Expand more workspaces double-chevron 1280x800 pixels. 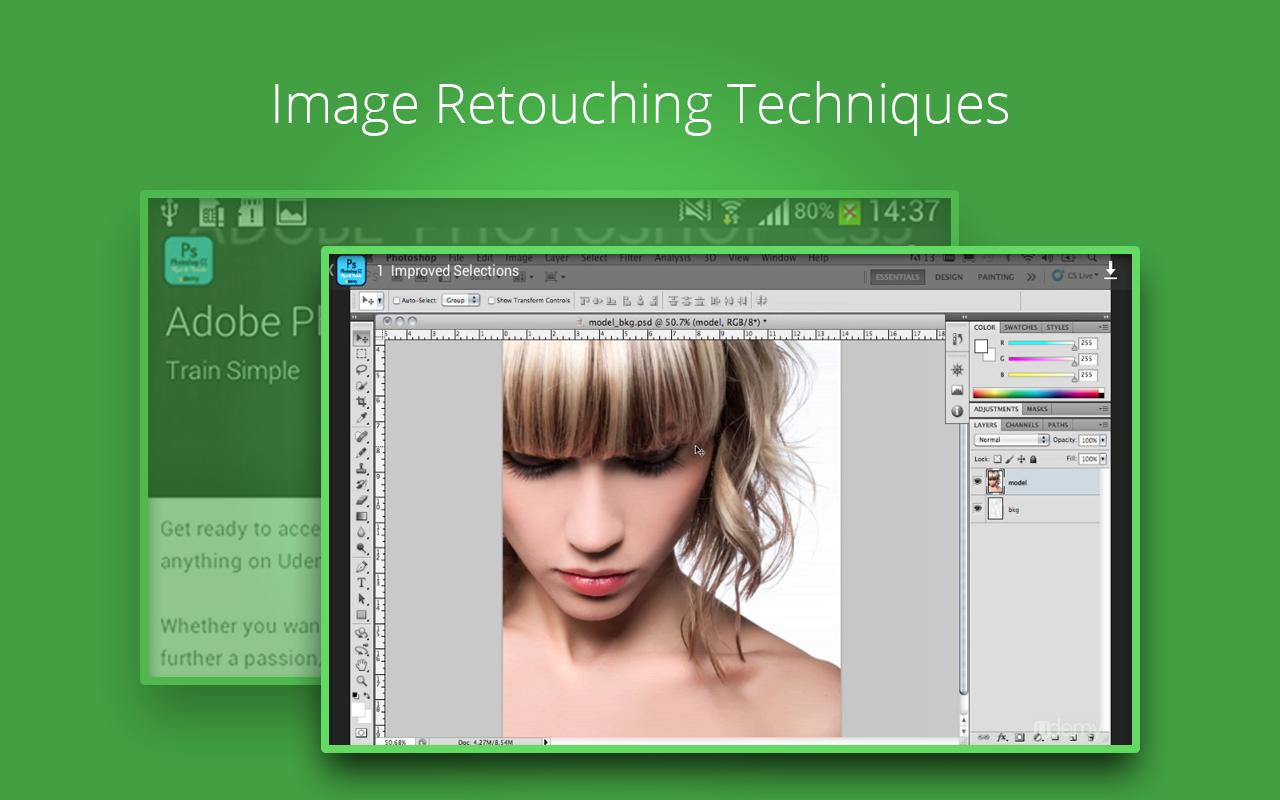pyautogui.click(x=1031, y=277)
